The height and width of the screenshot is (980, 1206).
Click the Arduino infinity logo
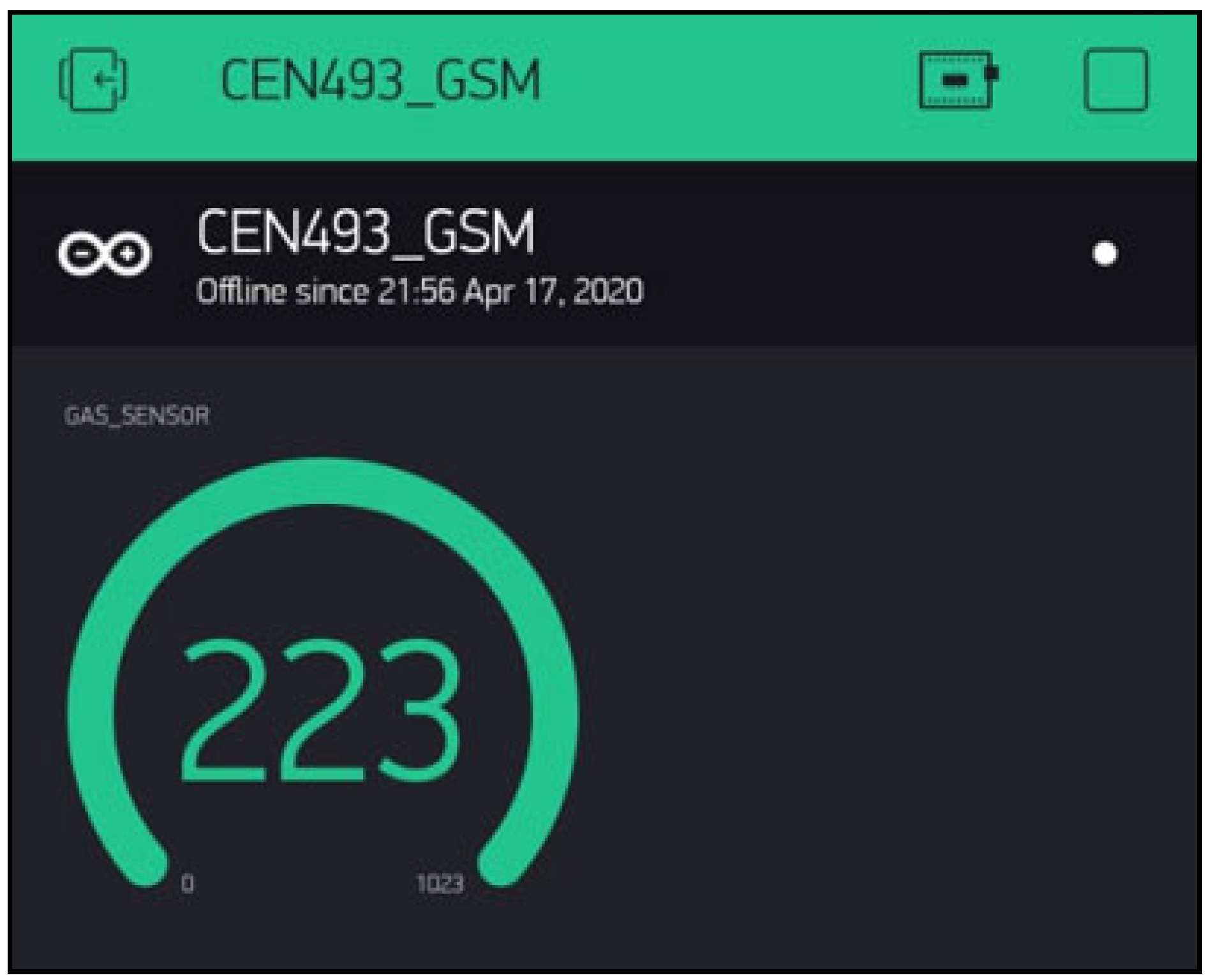pyautogui.click(x=105, y=253)
